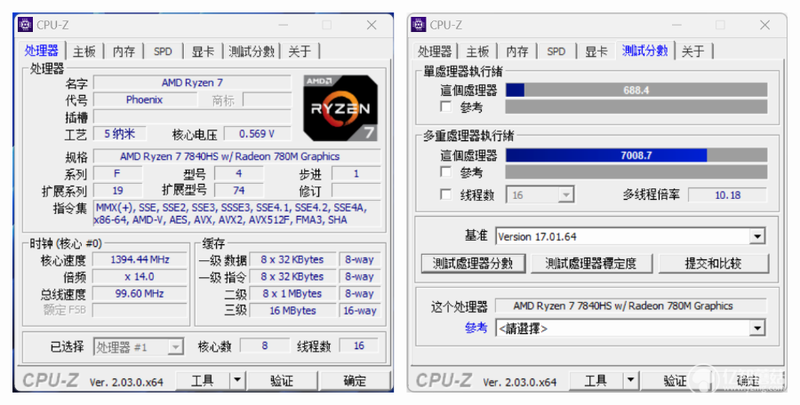Open 显卡 tab in right window
This screenshot has height=405, width=800.
click(596, 52)
